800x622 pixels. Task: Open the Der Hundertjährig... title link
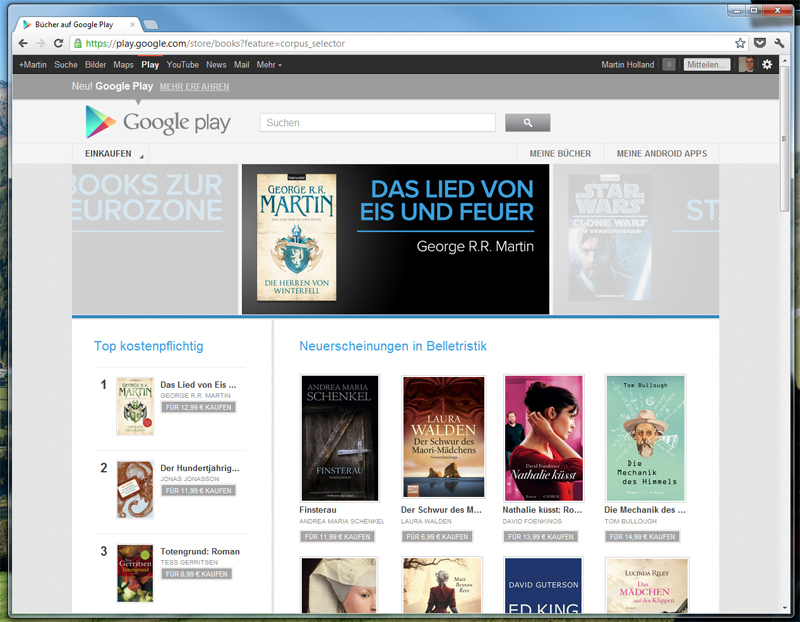[199, 468]
